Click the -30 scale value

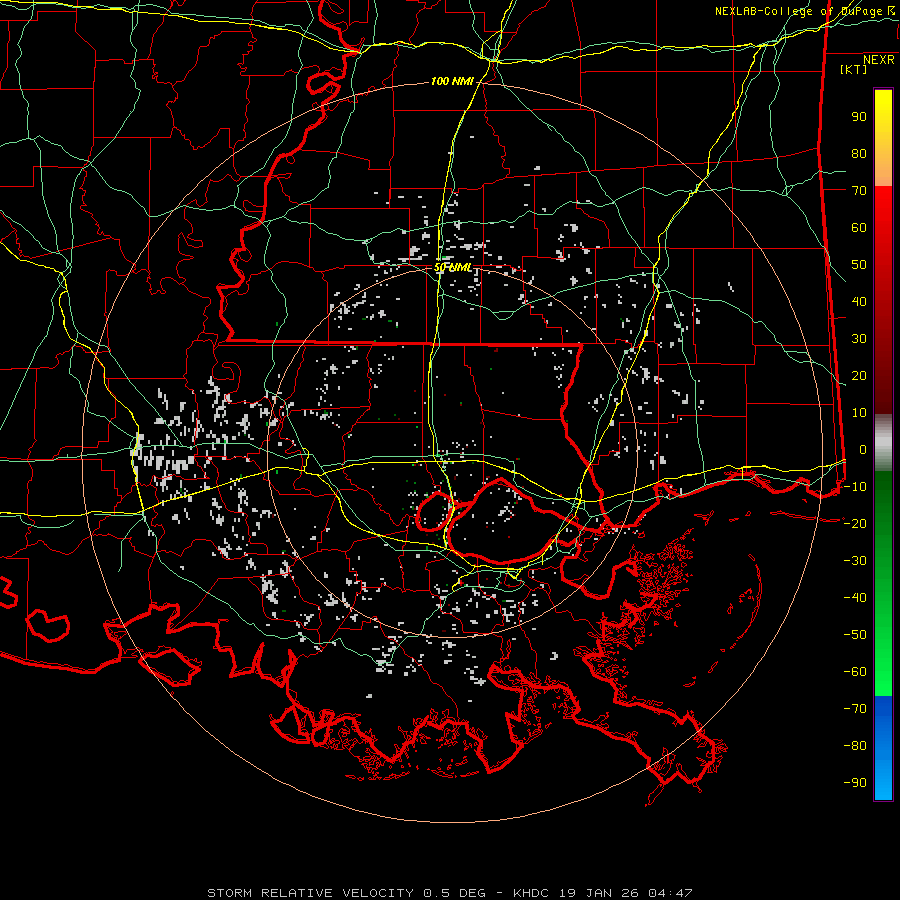855,561
